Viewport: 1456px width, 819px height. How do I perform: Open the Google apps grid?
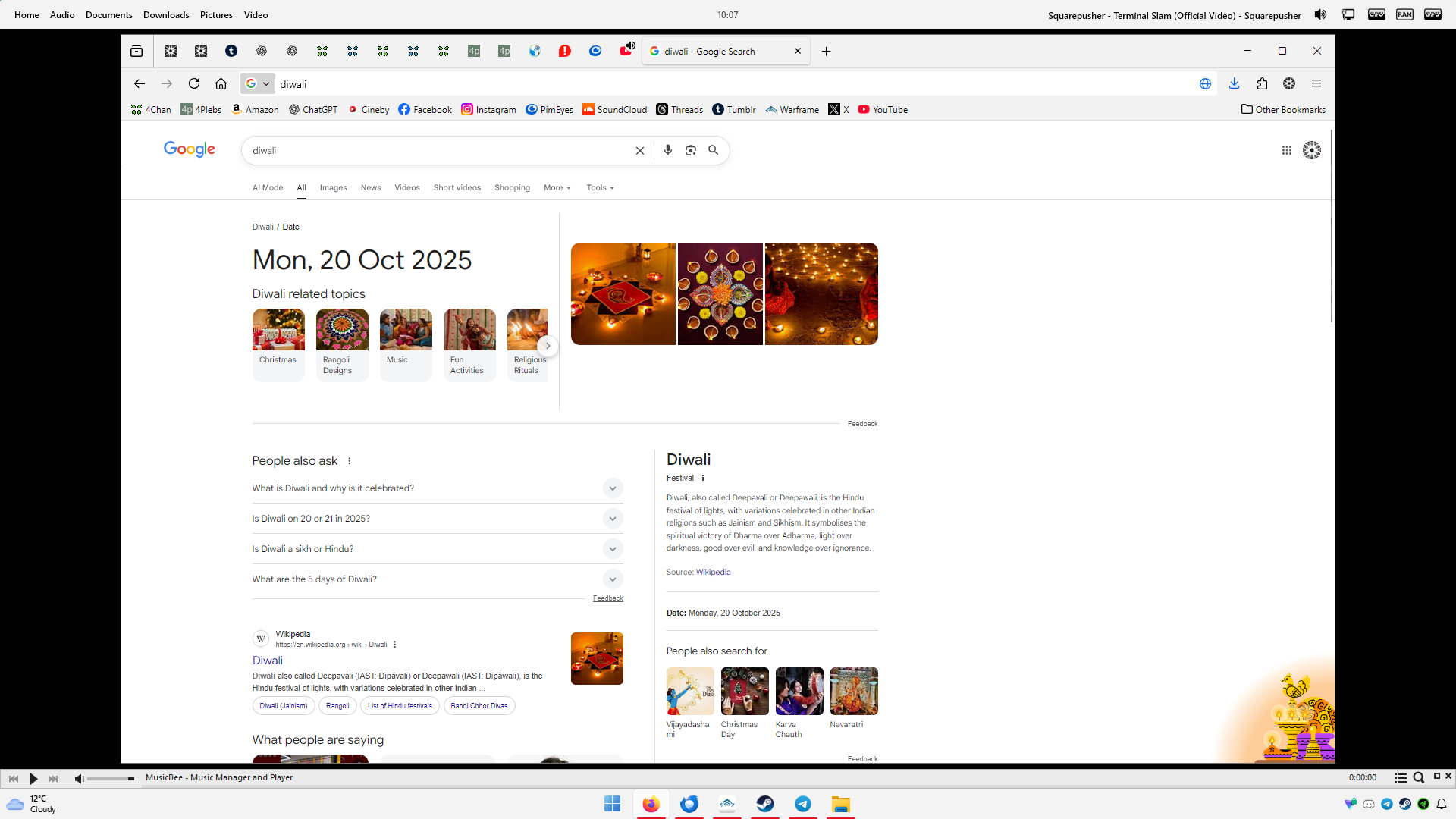tap(1286, 150)
